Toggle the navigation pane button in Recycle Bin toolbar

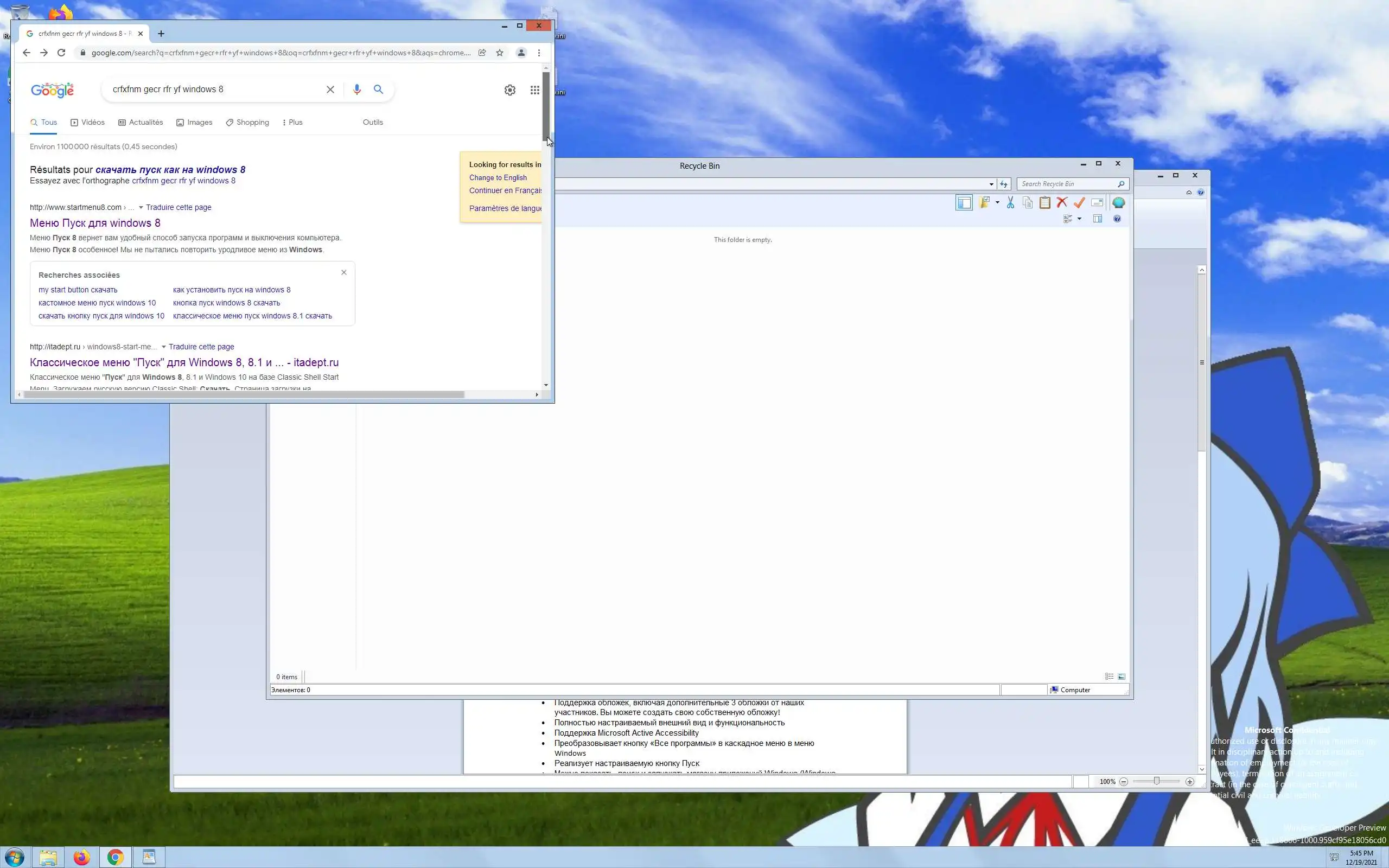click(964, 203)
